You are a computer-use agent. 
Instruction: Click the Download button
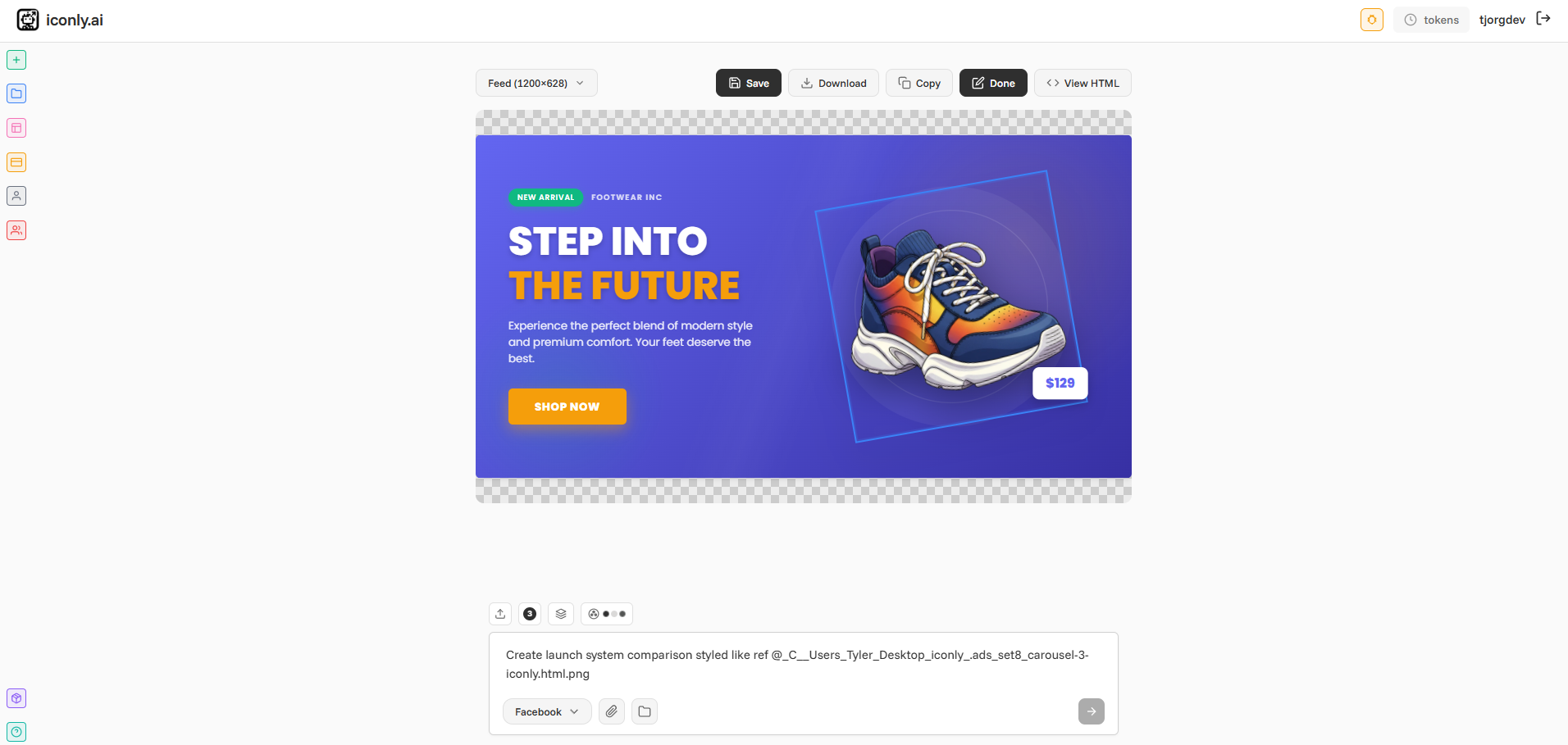833,83
